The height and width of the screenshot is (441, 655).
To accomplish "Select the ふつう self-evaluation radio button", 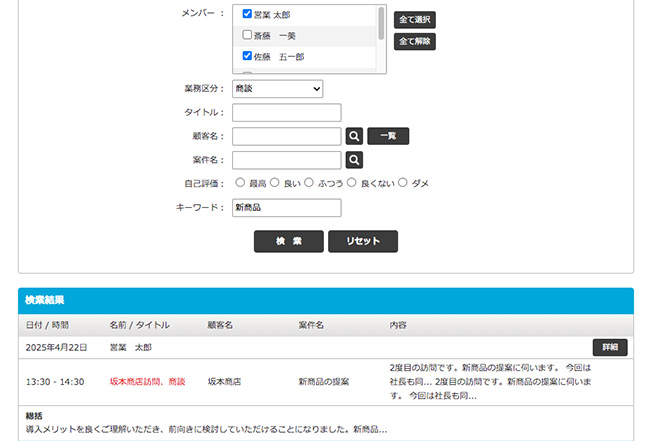I will pyautogui.click(x=309, y=182).
